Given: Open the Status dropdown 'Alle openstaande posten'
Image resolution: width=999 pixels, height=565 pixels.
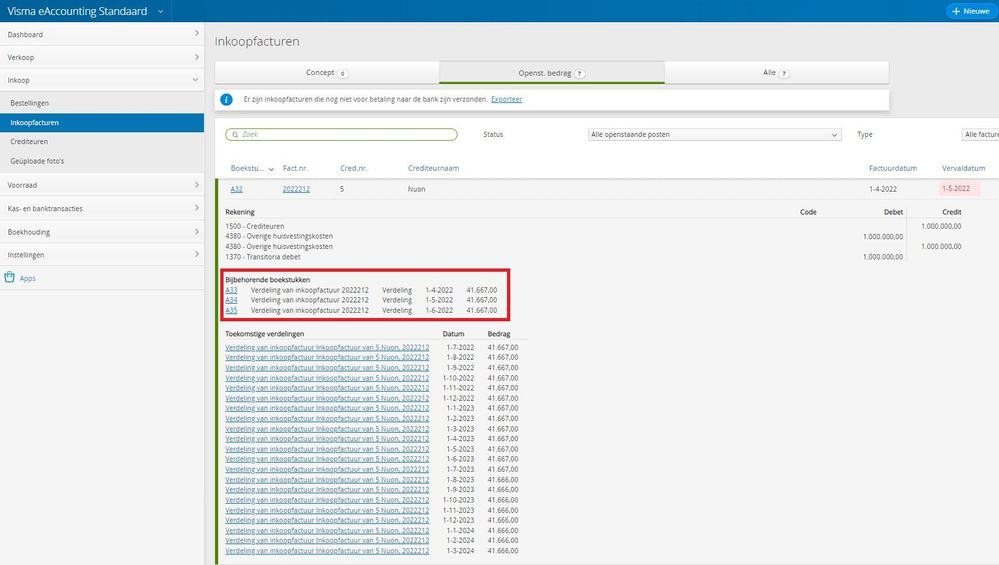Looking at the screenshot, I should pos(714,134).
